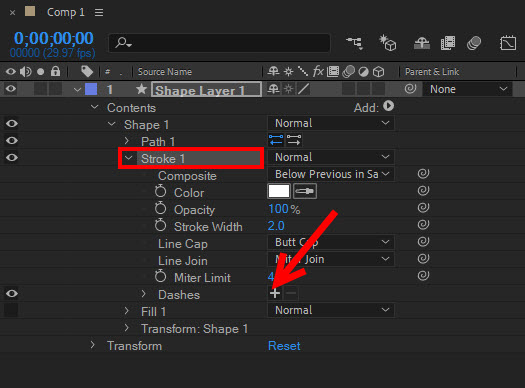The image size is (525, 388).
Task: Enable Motion Blur for all layers
Action: click(x=474, y=43)
